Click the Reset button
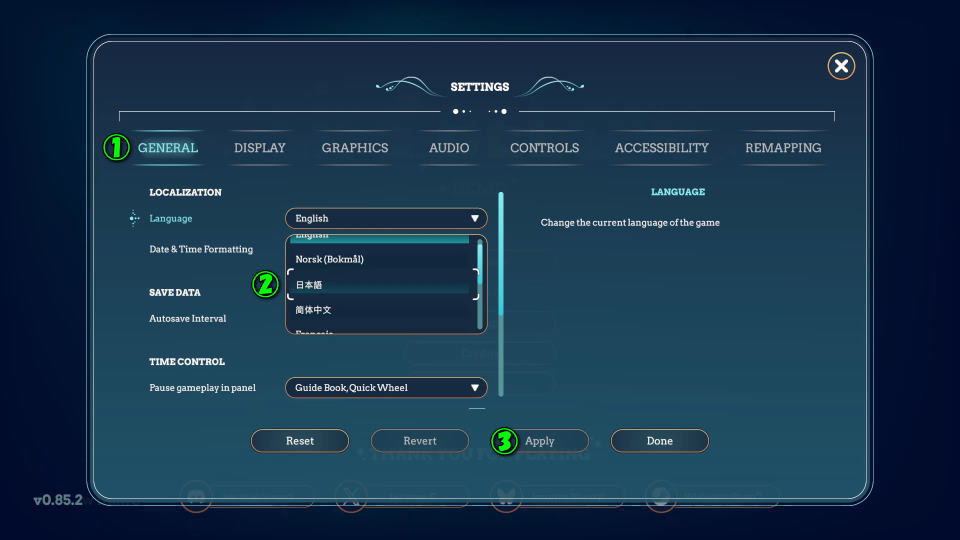This screenshot has width=960, height=540. pos(300,441)
